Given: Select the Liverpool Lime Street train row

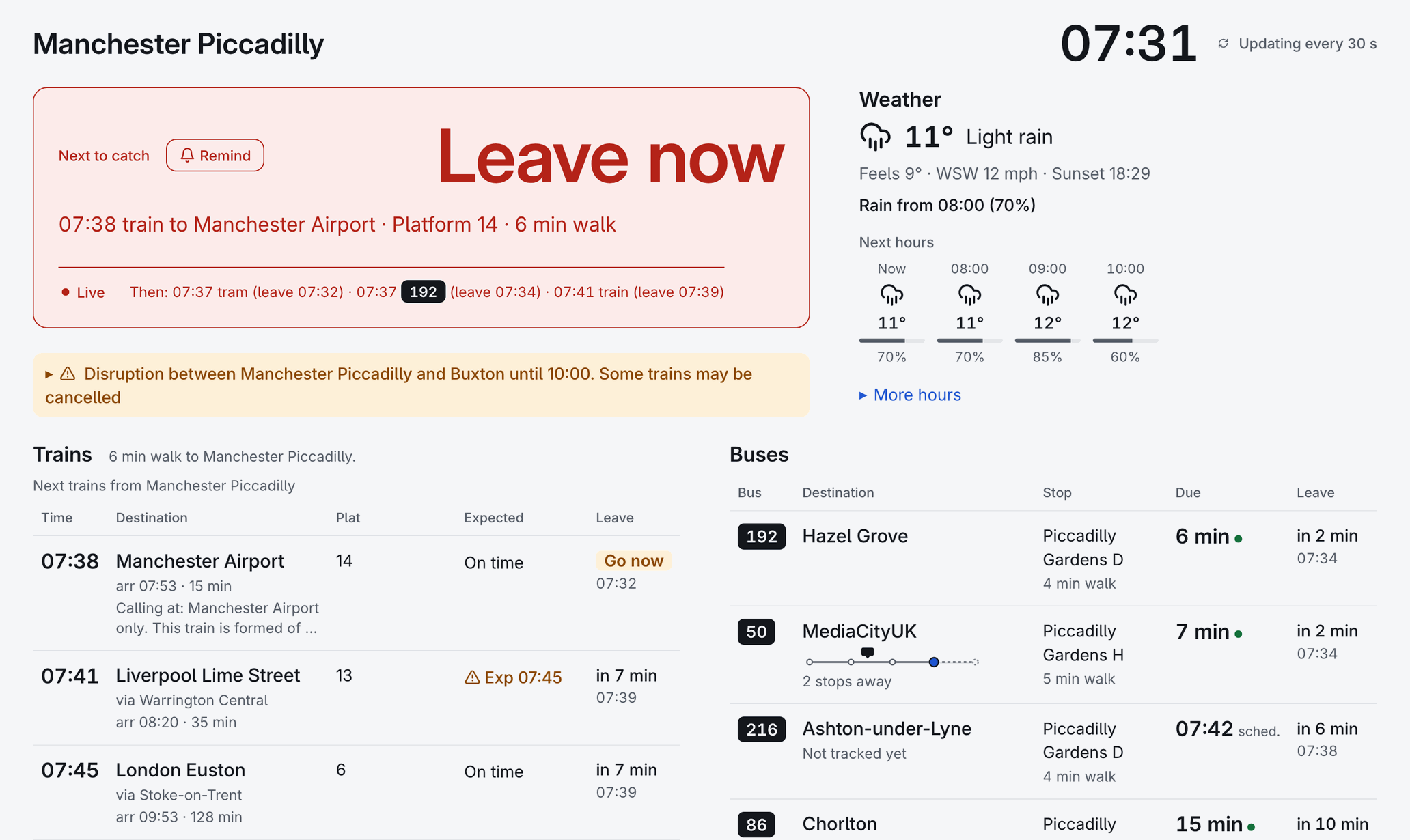Looking at the screenshot, I should (x=357, y=697).
